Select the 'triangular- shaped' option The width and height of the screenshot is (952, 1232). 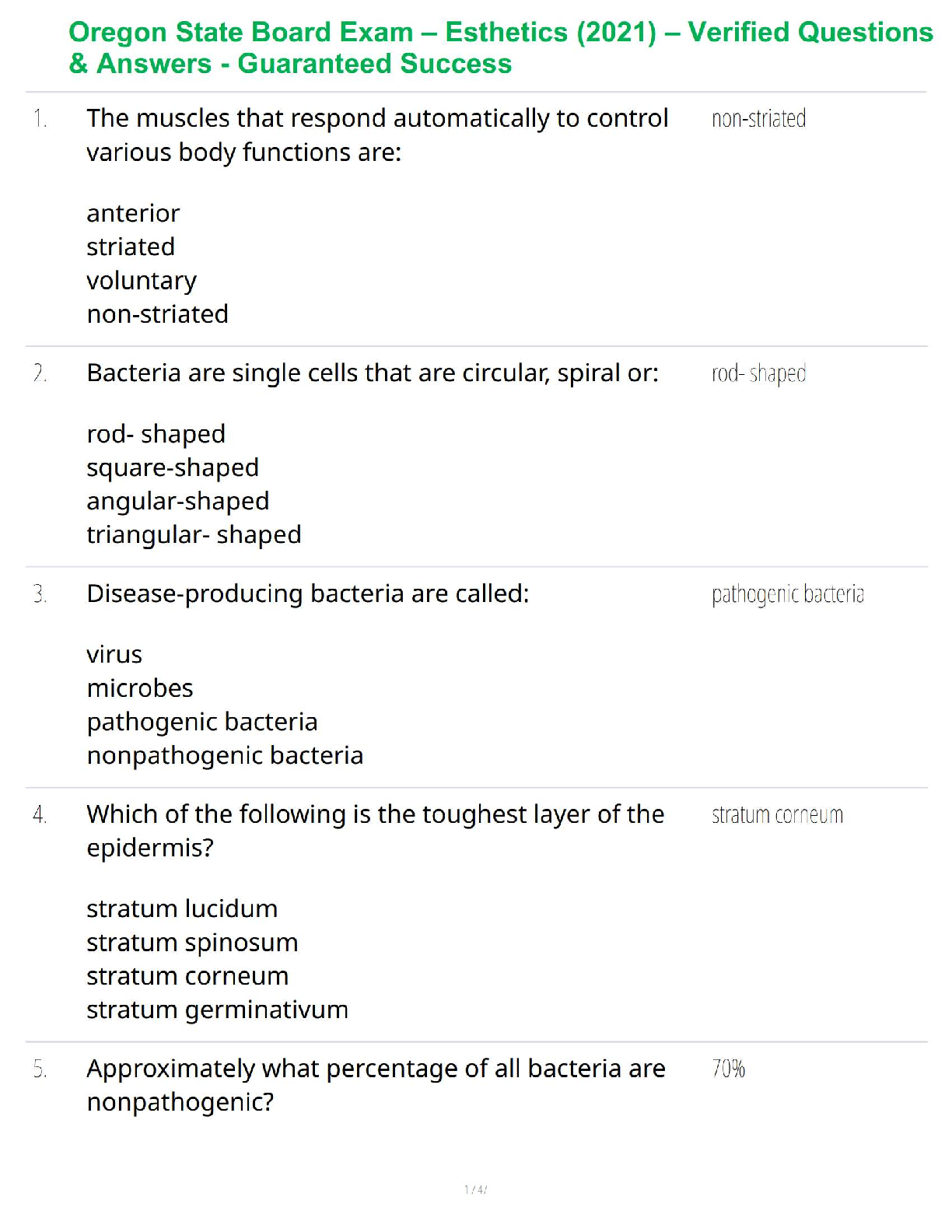[194, 535]
